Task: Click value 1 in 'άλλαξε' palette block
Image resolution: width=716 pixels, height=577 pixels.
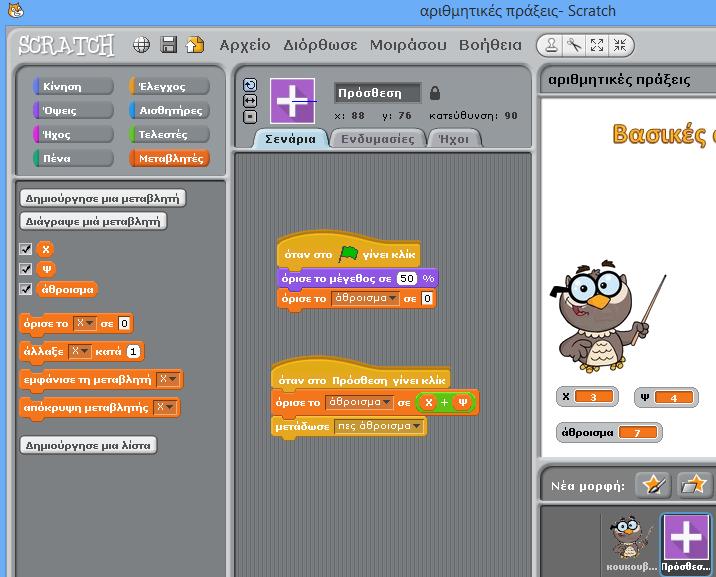Action: click(x=133, y=351)
